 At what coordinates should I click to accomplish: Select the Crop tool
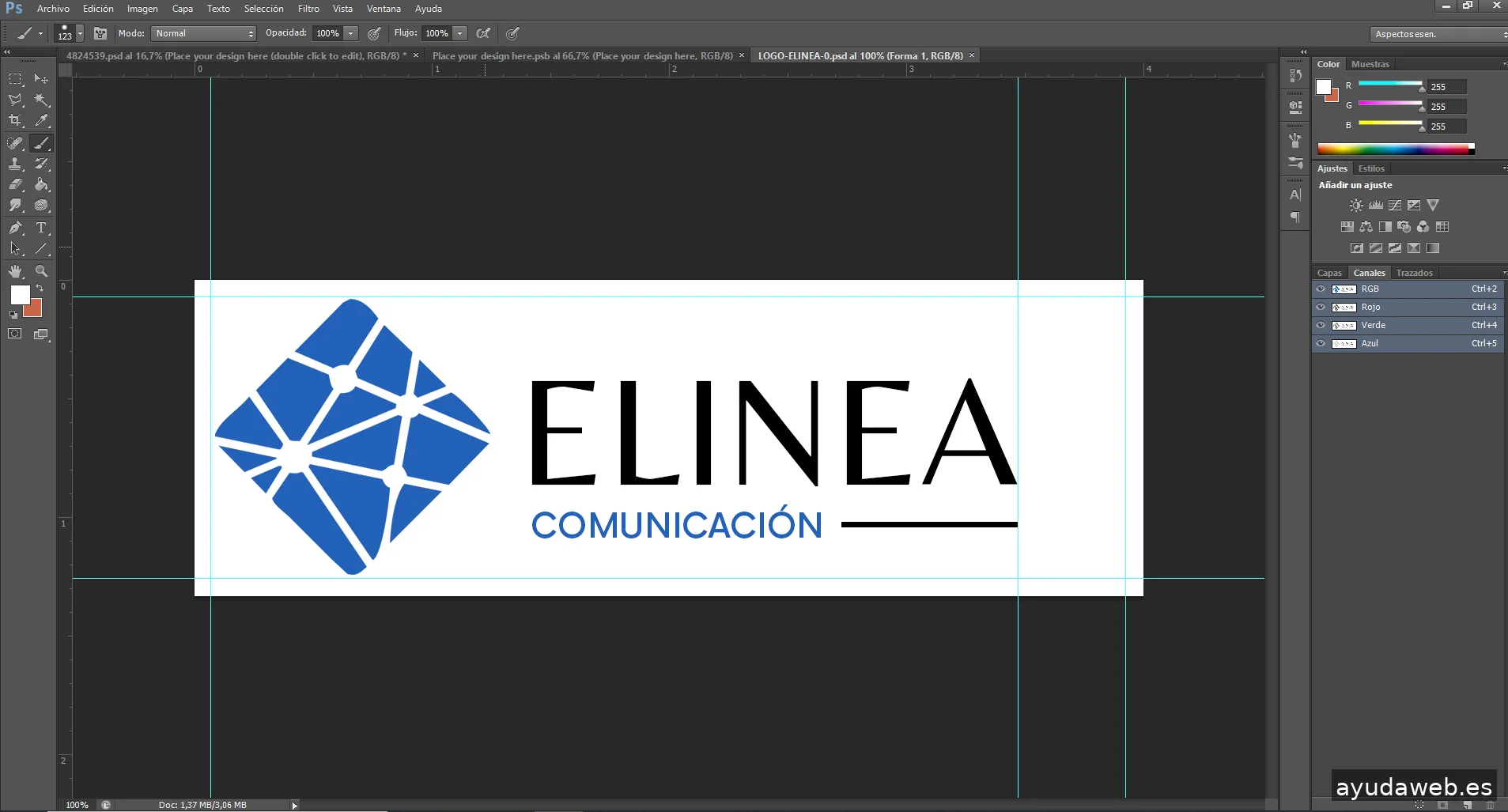point(15,121)
